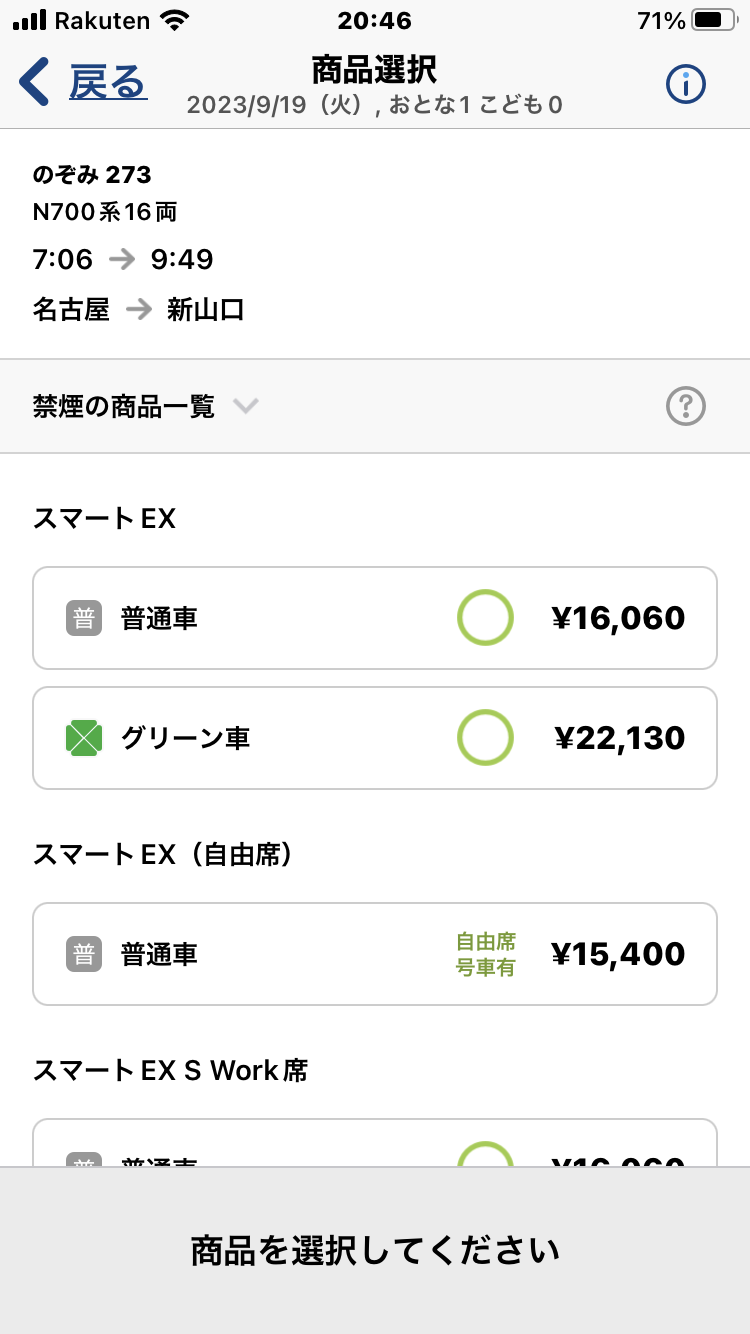750x1334 pixels.
Task: Tap the gray question mark help icon
Action: point(686,406)
